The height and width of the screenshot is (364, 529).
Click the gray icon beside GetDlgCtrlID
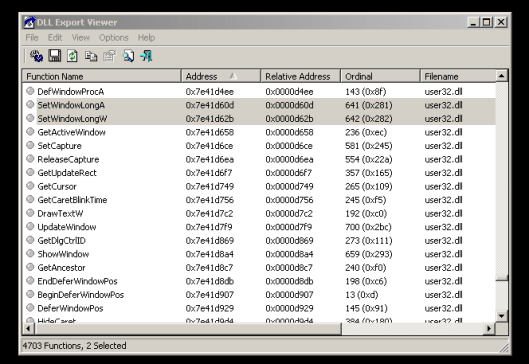point(30,240)
